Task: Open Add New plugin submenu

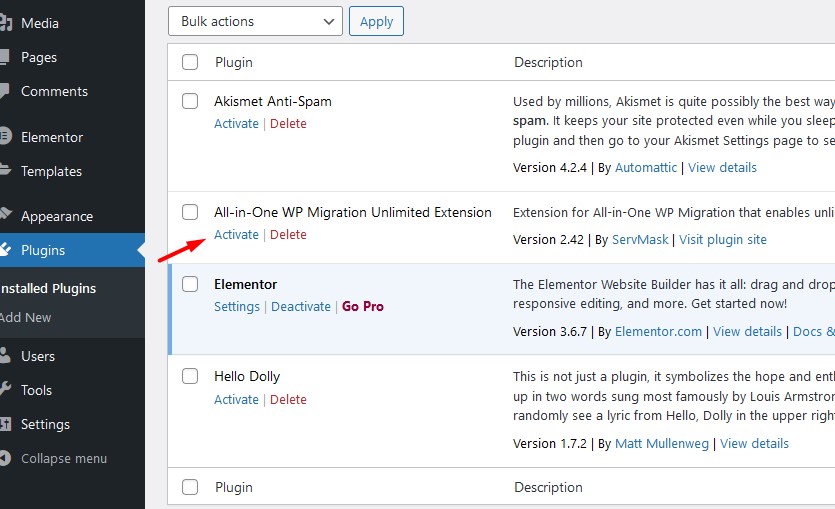Action: tap(25, 317)
